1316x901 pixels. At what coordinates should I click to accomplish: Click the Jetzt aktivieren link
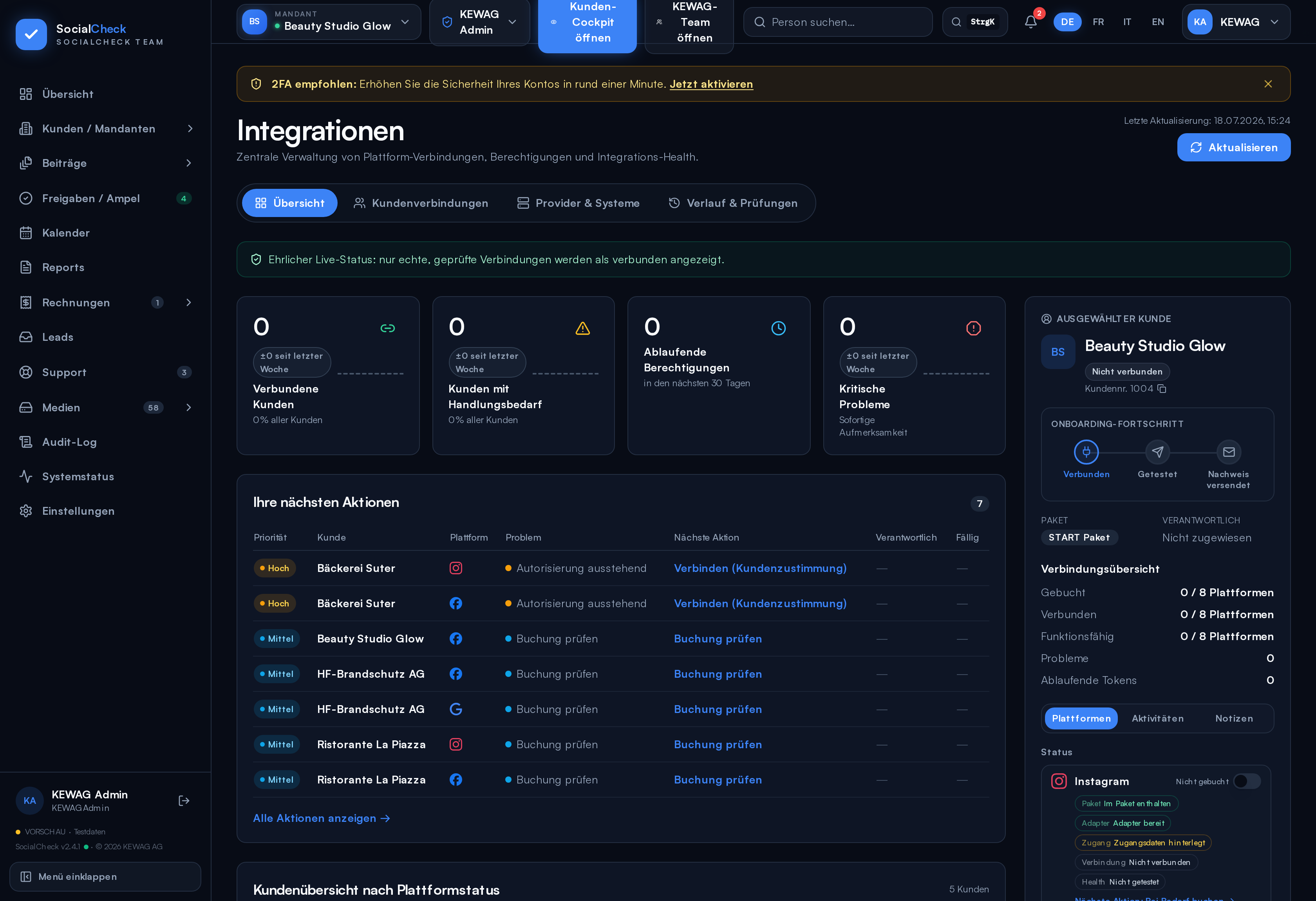pyautogui.click(x=711, y=84)
